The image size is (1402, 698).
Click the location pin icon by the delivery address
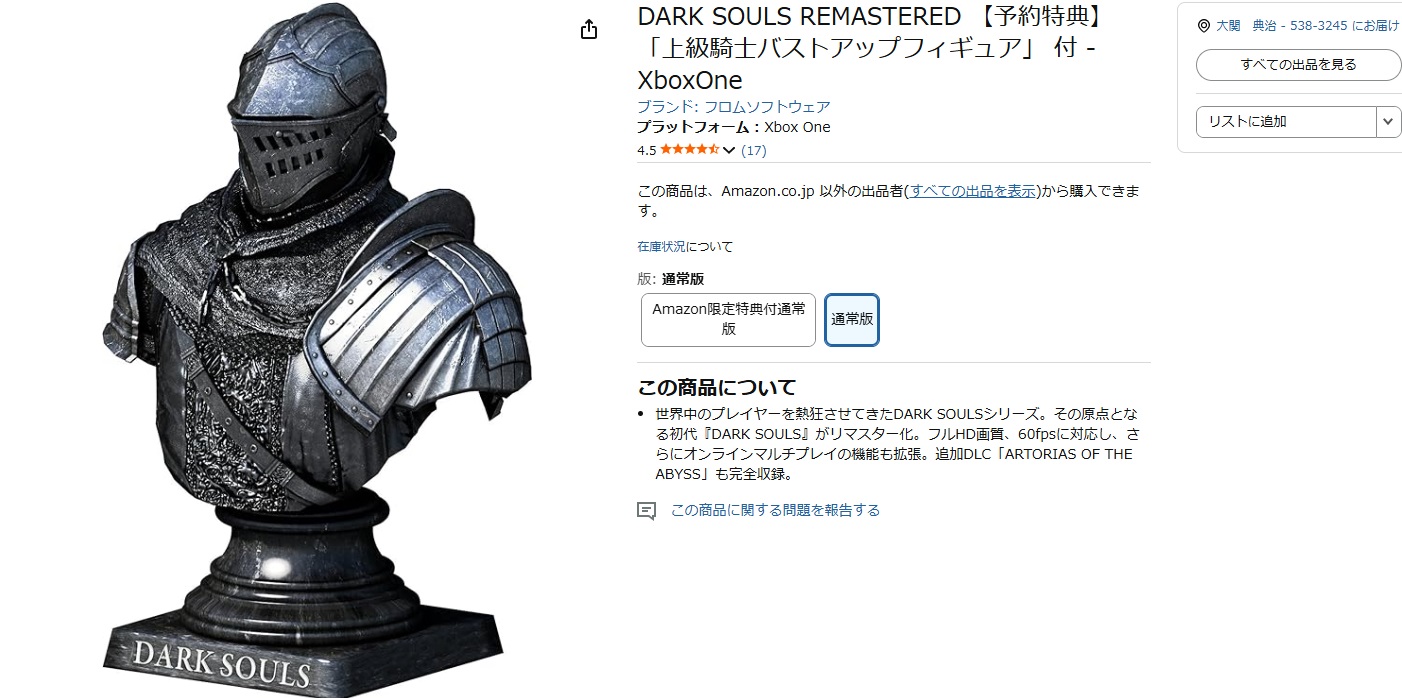[1203, 27]
